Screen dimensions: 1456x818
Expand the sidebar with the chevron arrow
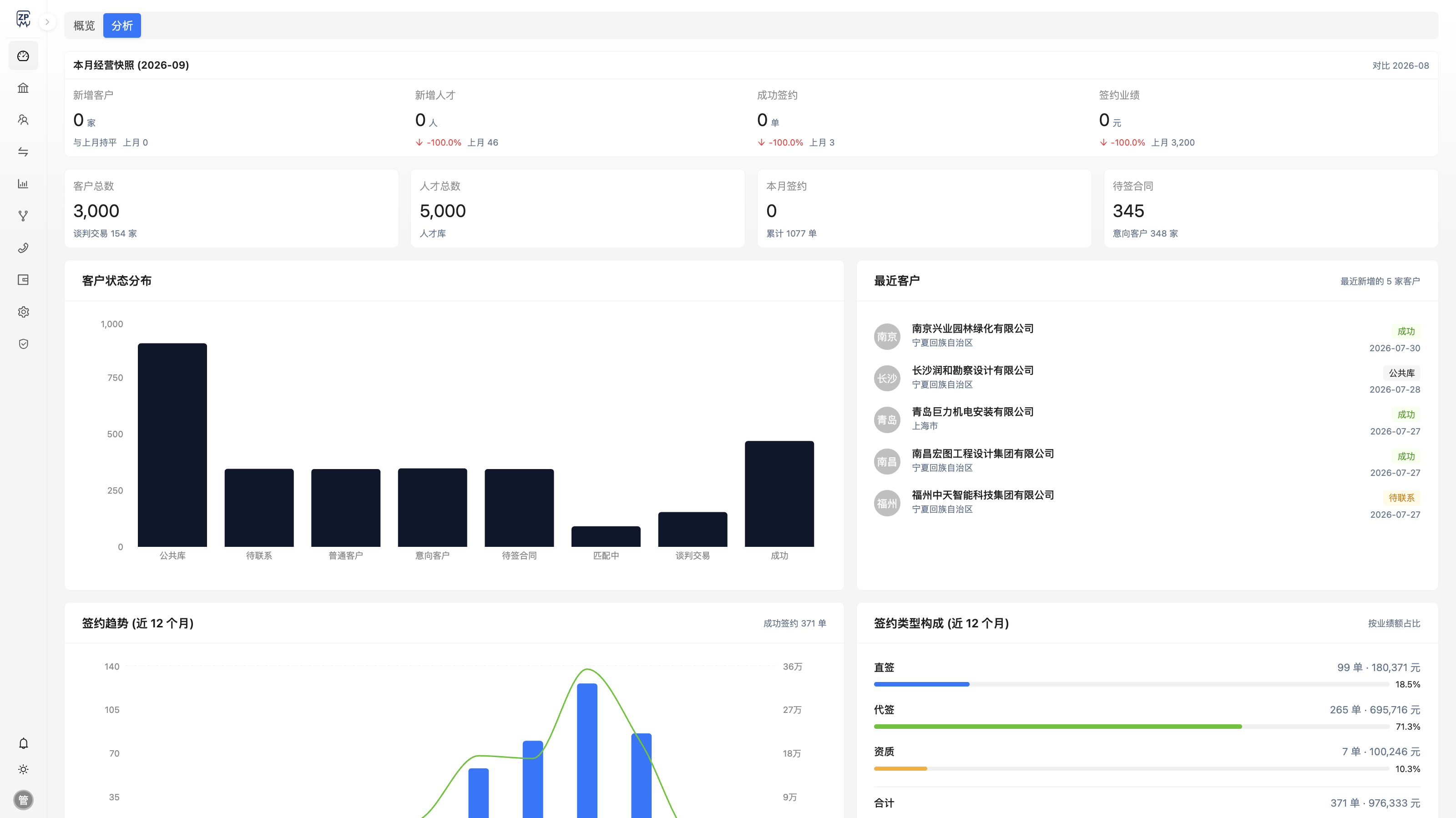tap(47, 22)
